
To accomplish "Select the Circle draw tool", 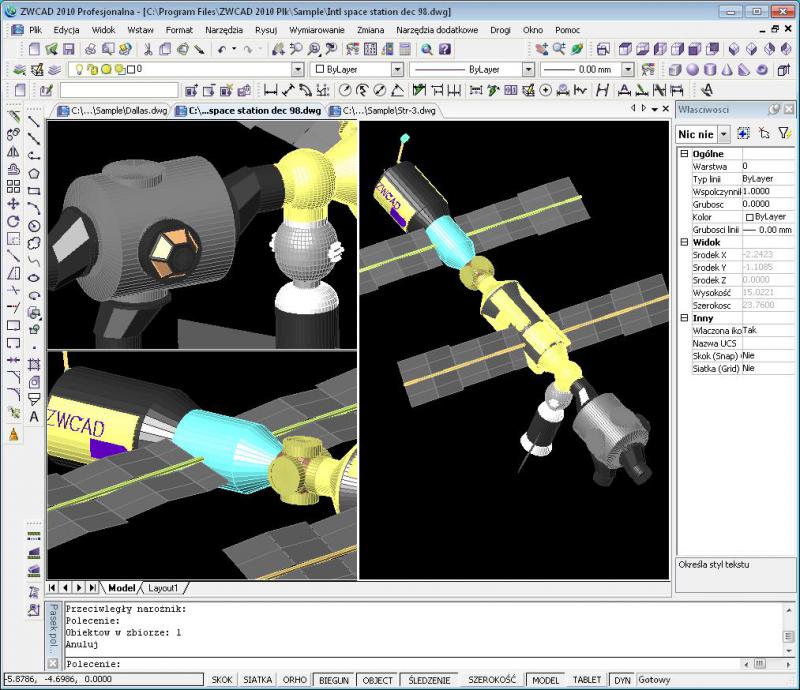I will click(x=34, y=226).
